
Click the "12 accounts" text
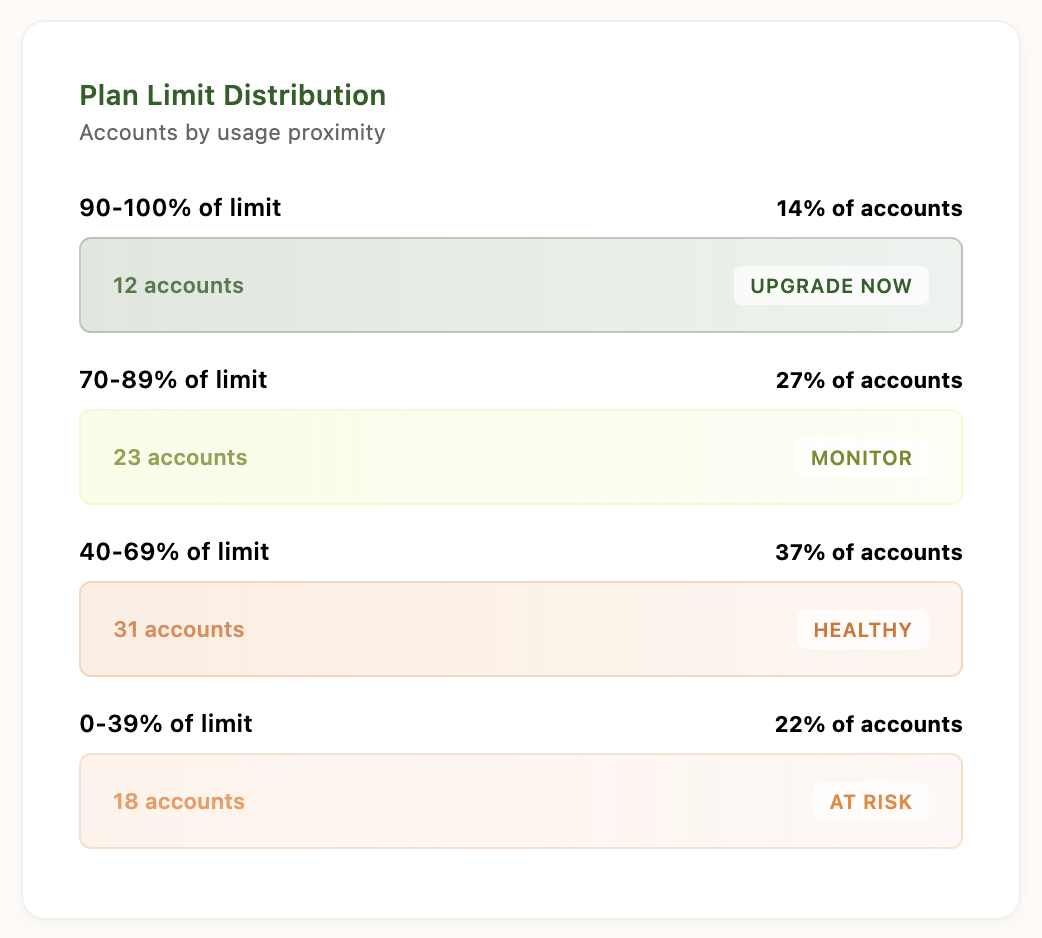(178, 286)
